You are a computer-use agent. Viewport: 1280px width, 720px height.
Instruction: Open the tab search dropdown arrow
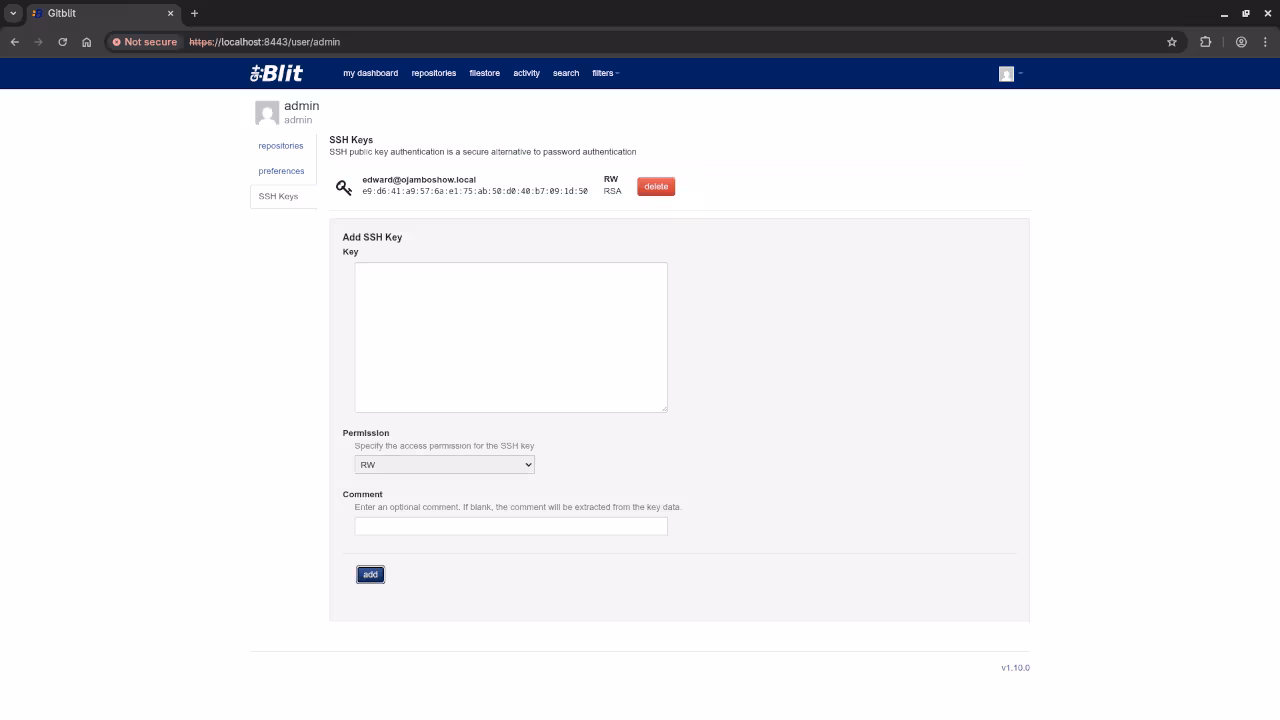13,13
